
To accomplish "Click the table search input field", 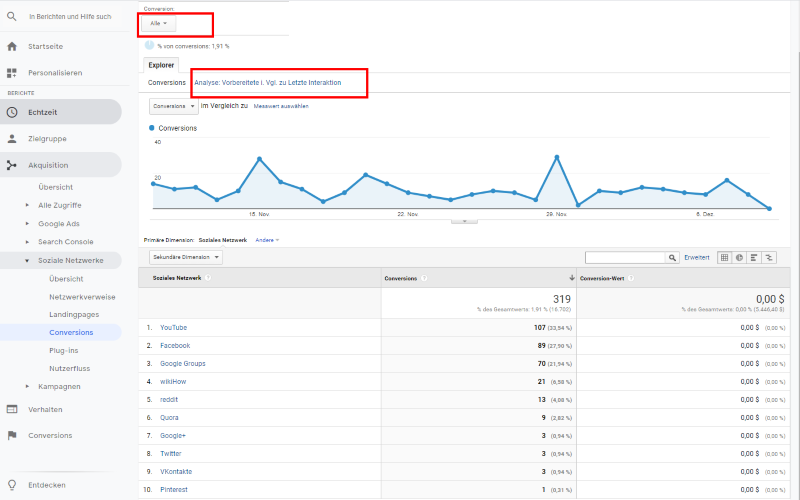I will coord(625,257).
